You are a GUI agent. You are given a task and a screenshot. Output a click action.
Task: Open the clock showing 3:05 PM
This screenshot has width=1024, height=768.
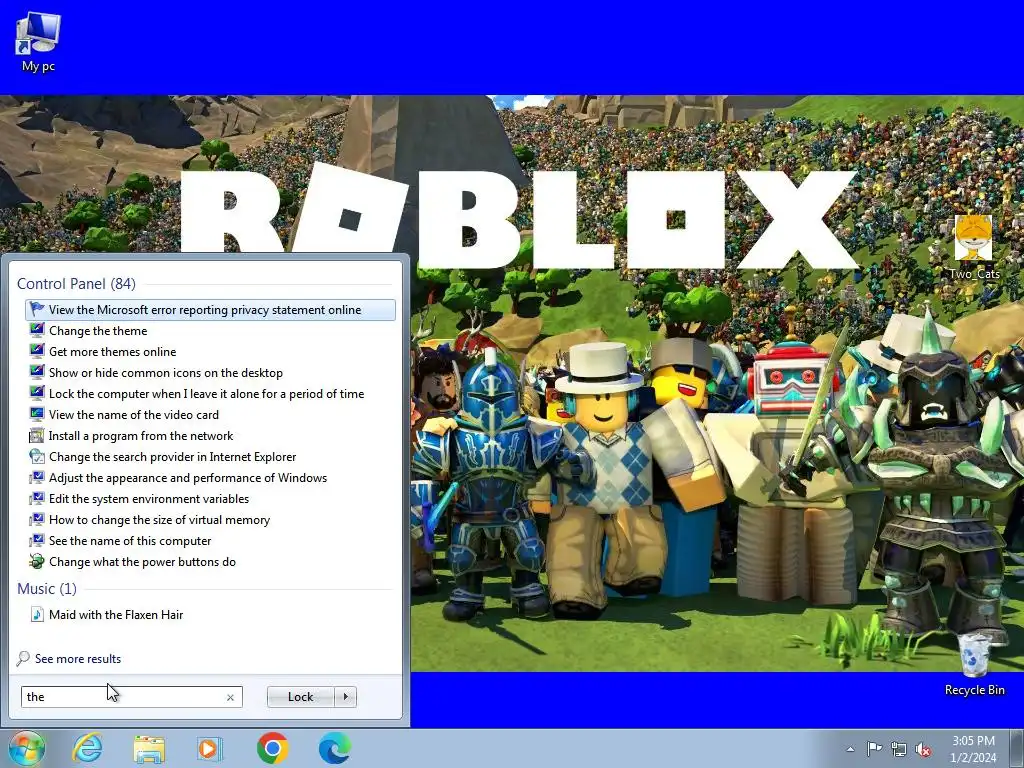click(x=973, y=749)
